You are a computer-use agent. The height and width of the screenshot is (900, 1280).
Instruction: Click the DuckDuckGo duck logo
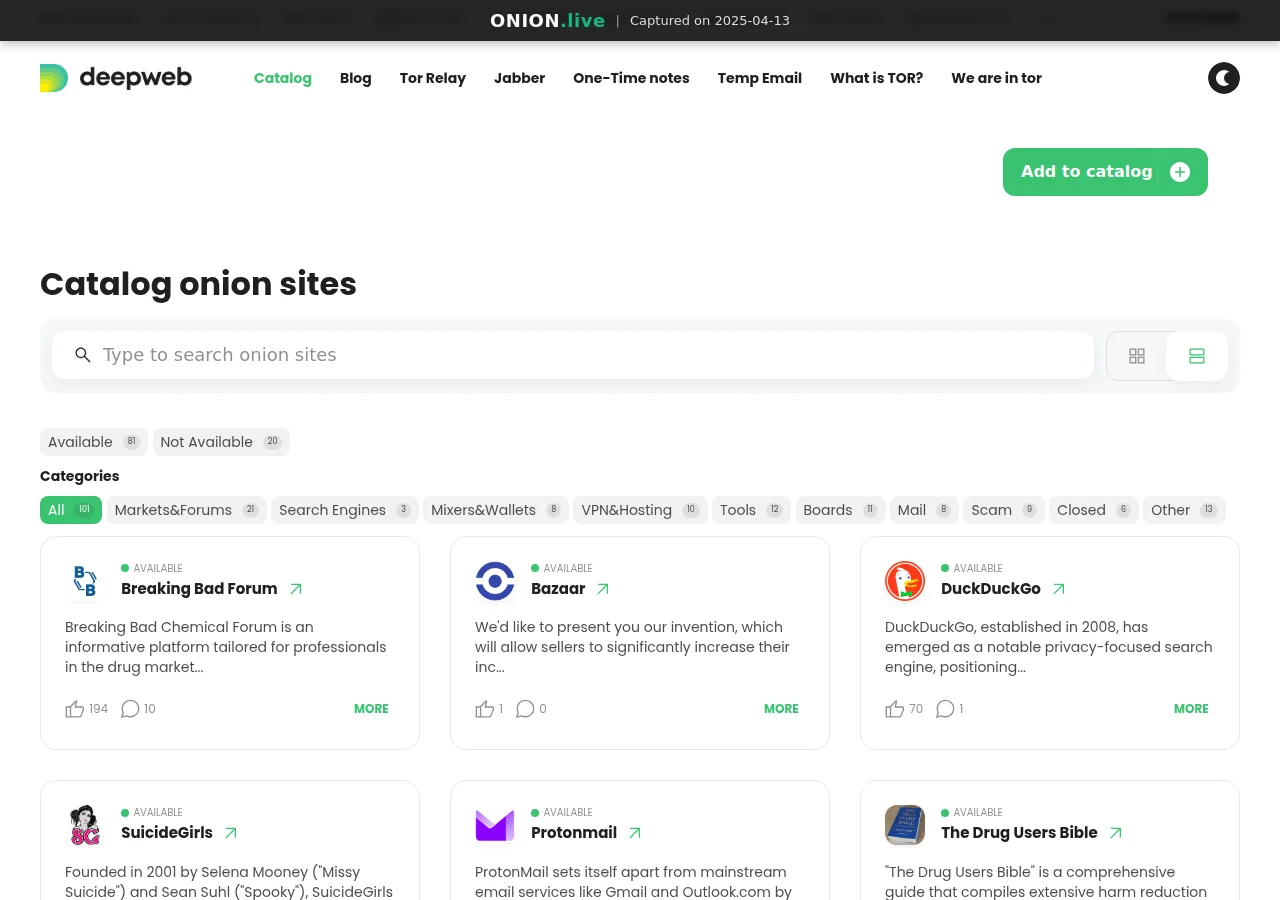coord(905,581)
